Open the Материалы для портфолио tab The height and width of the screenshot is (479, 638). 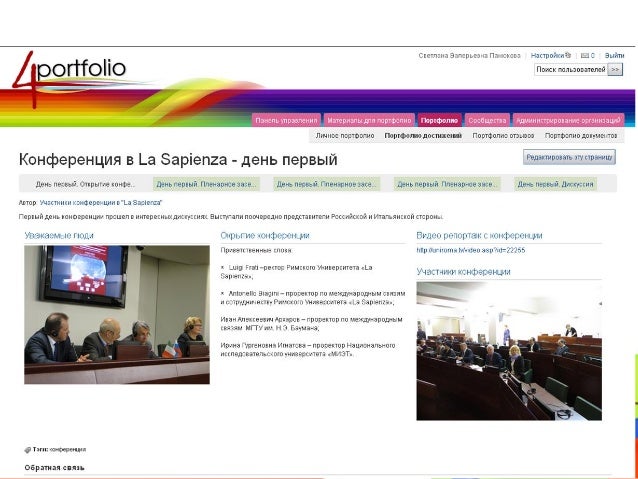tap(369, 120)
